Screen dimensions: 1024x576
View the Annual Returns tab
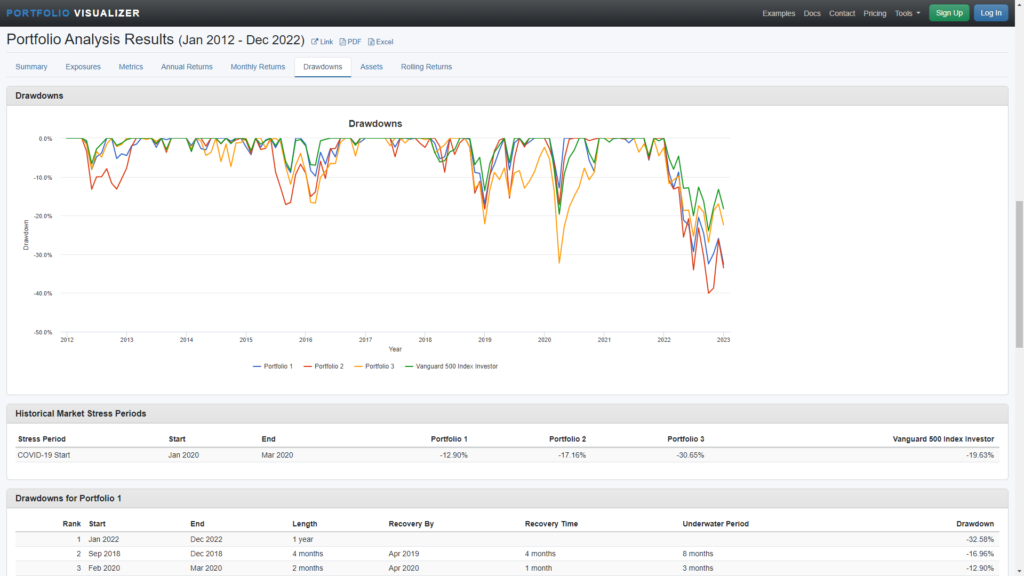[x=187, y=67]
